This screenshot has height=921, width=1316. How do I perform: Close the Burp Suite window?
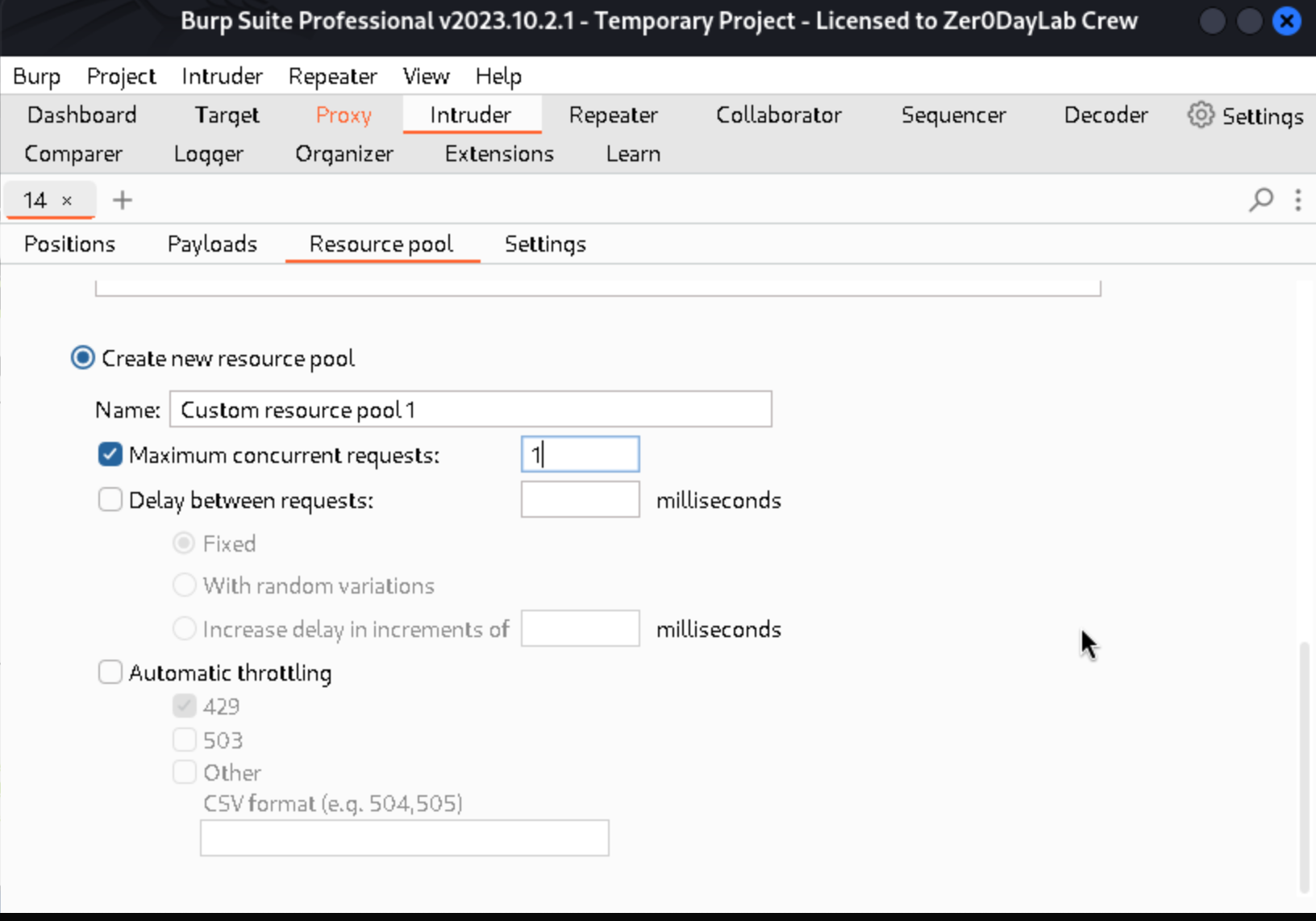(x=1287, y=21)
